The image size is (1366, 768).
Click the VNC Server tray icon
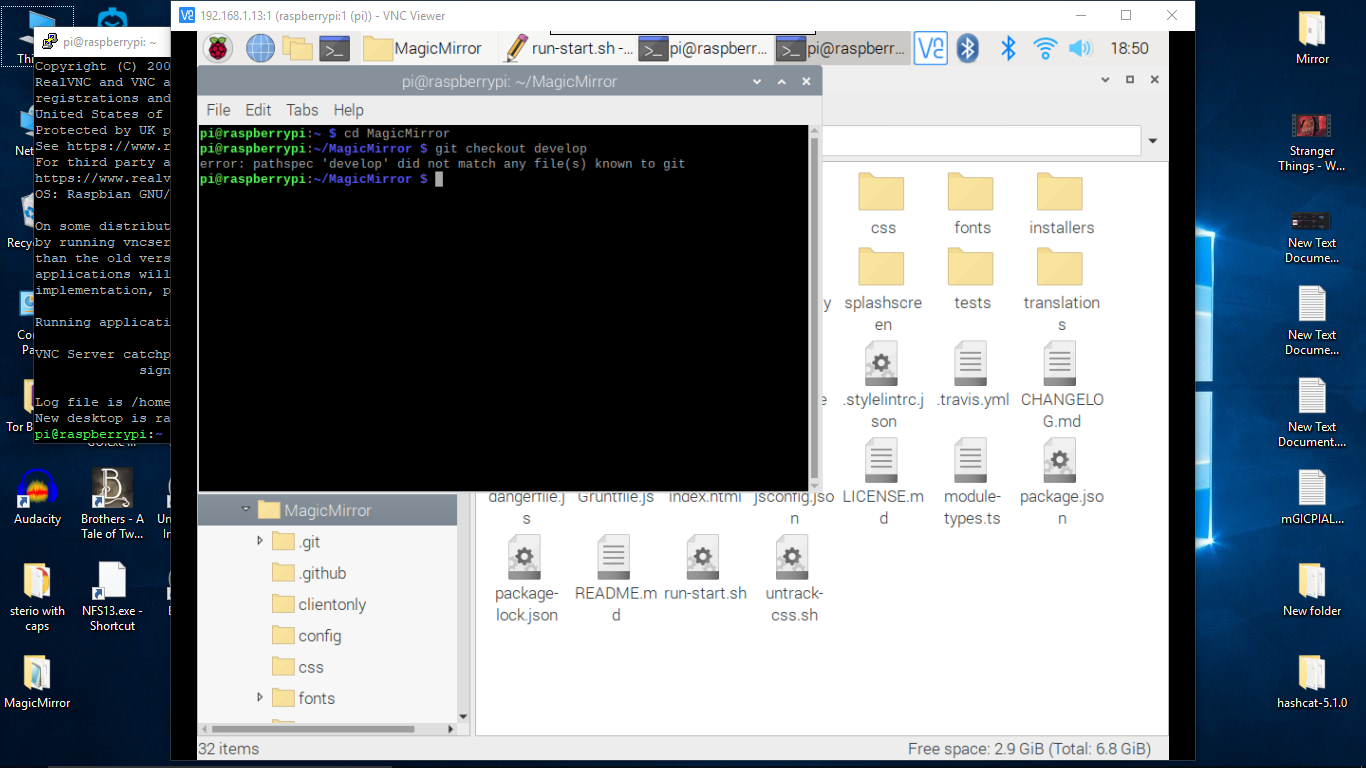point(929,48)
